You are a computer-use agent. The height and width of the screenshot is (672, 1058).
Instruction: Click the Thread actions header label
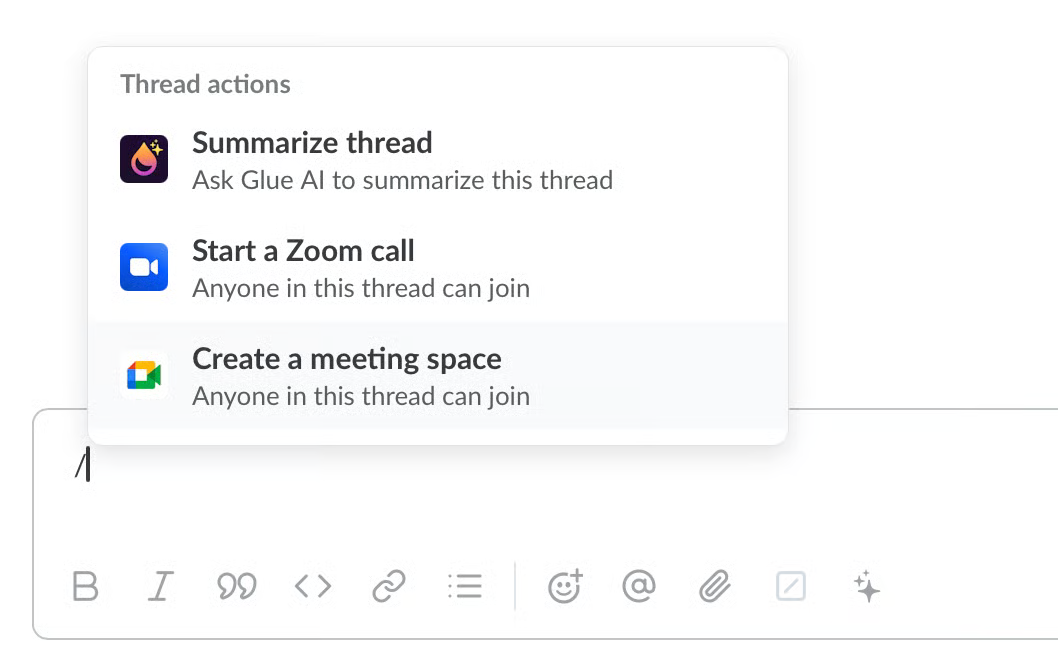point(205,84)
